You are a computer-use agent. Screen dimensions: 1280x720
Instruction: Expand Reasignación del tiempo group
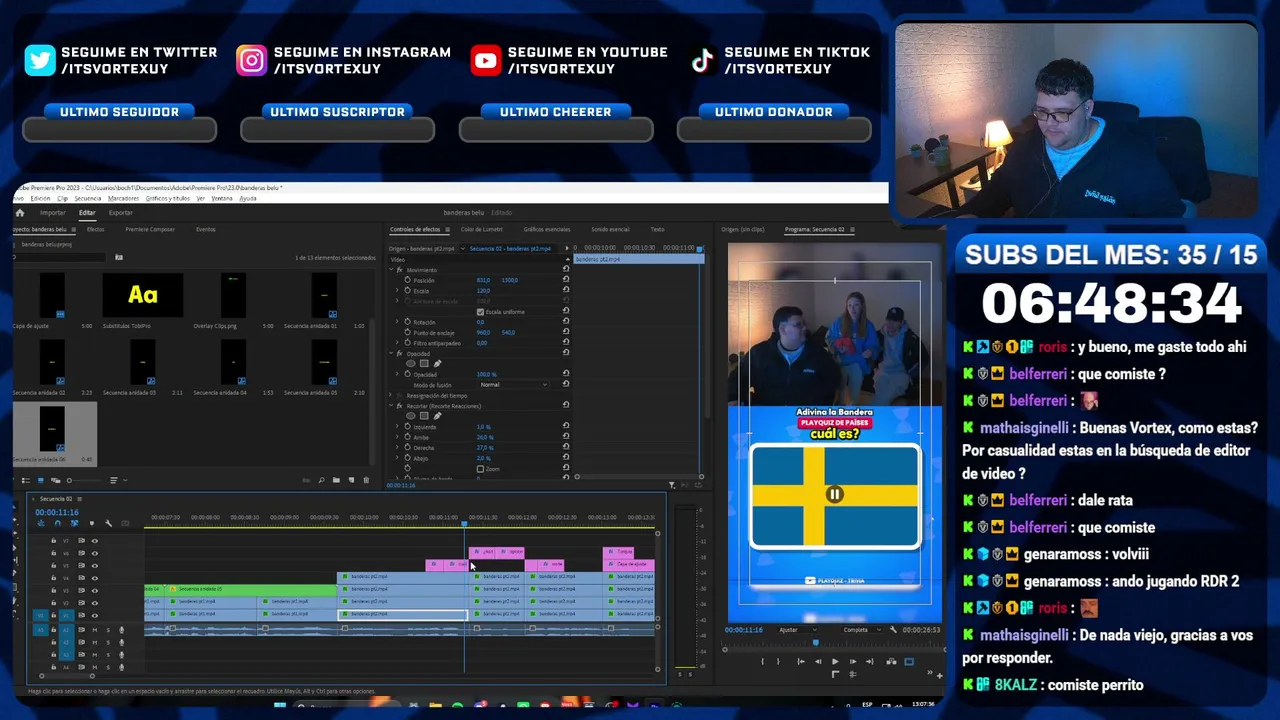tap(390, 394)
